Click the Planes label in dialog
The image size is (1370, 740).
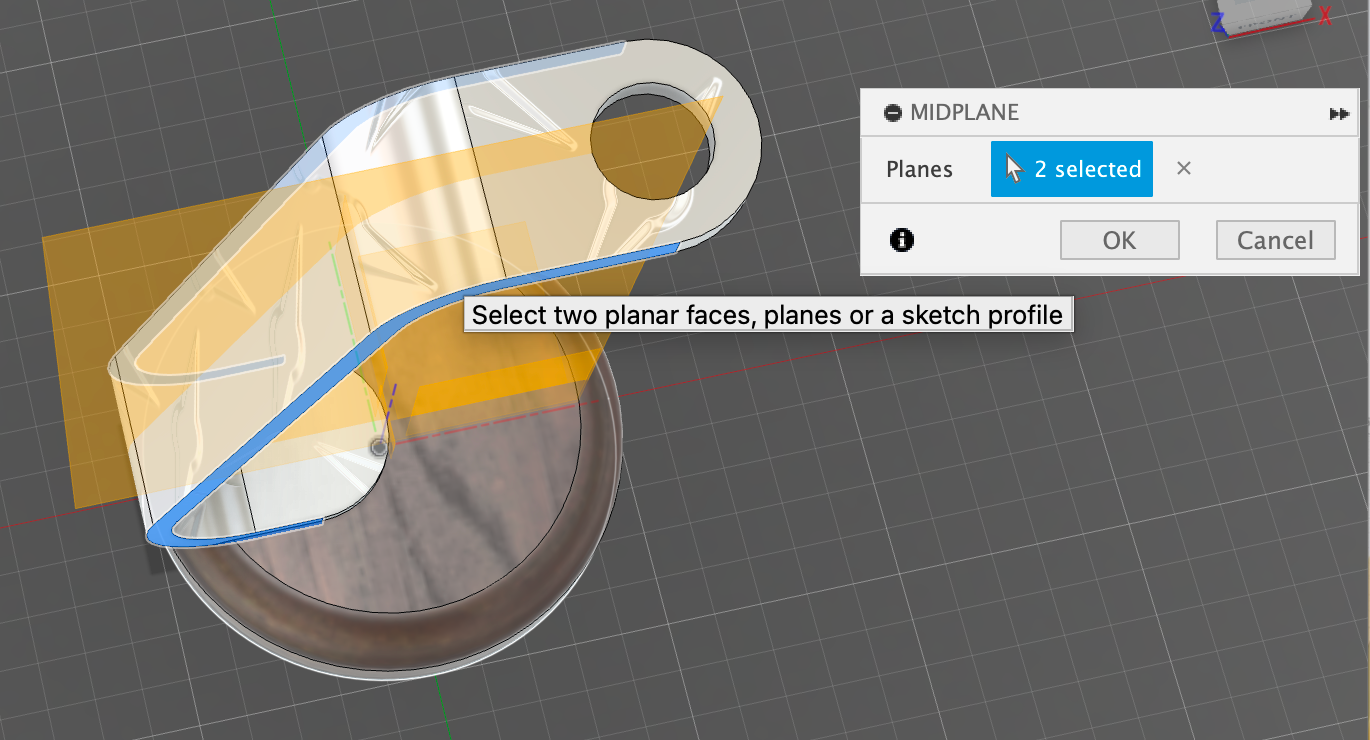click(x=919, y=169)
